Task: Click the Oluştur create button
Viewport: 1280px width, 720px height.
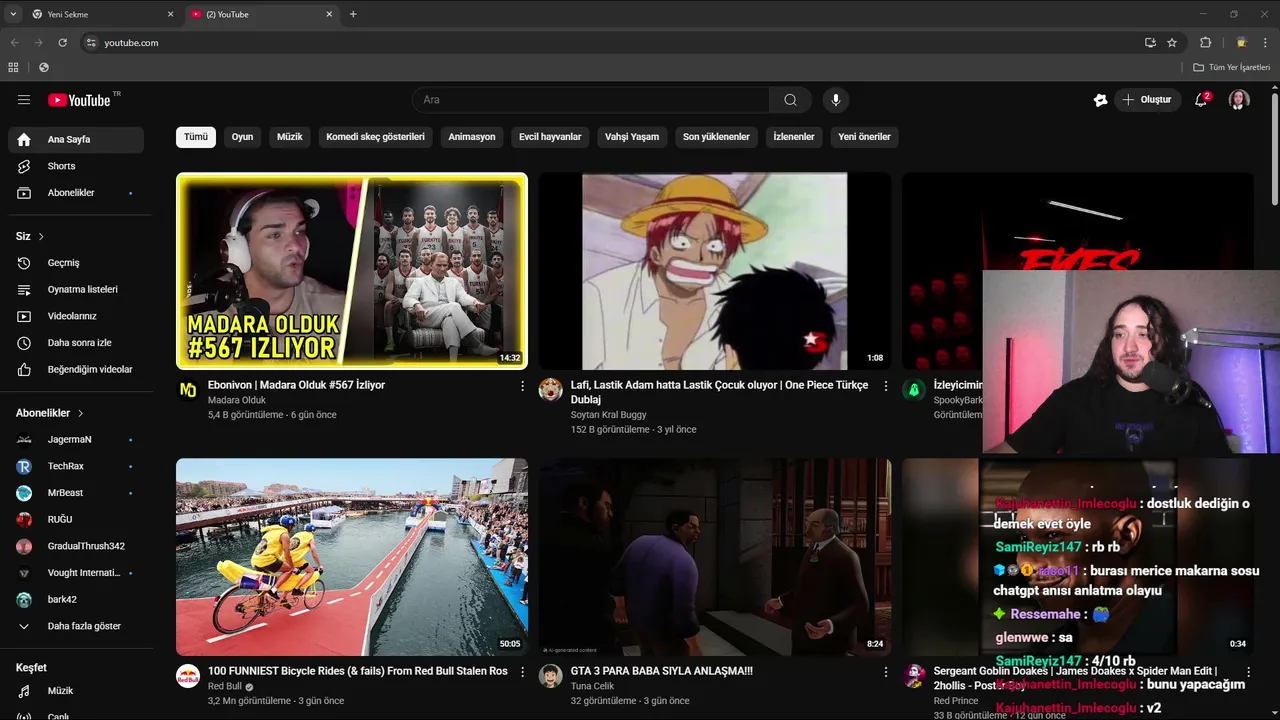Action: point(1148,100)
